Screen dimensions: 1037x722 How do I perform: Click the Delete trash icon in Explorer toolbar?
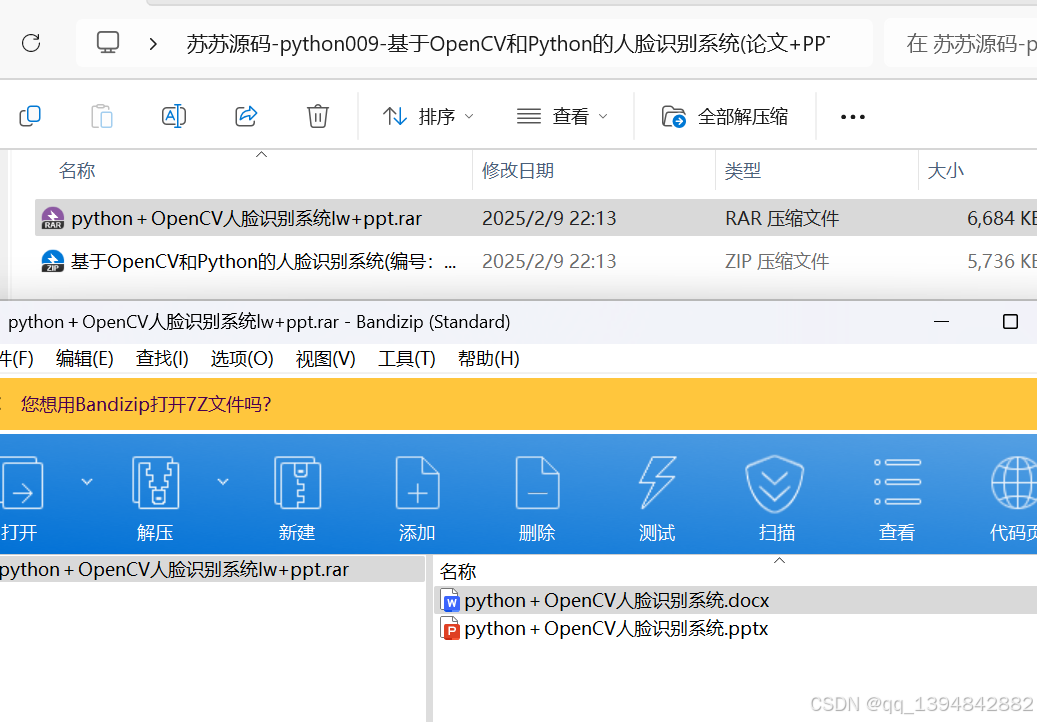(x=317, y=116)
